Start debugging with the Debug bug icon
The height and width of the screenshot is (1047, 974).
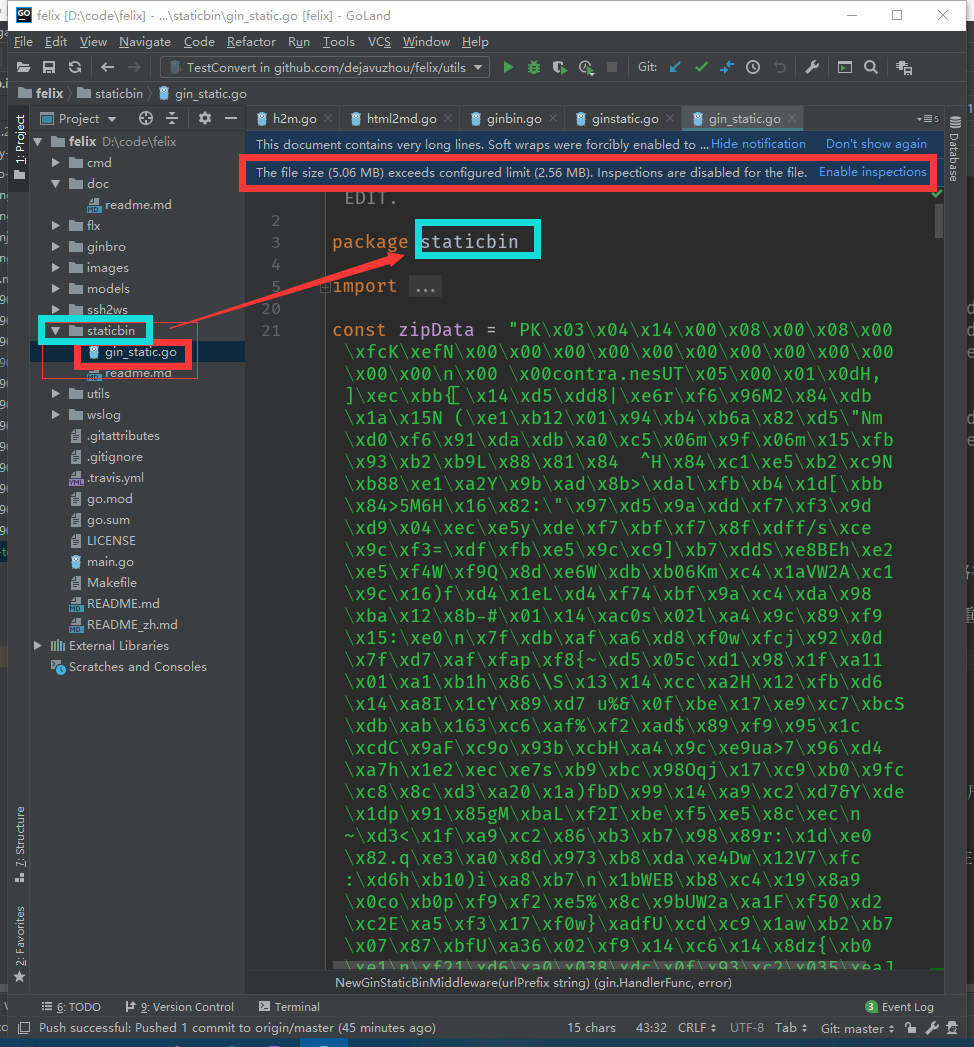click(534, 67)
